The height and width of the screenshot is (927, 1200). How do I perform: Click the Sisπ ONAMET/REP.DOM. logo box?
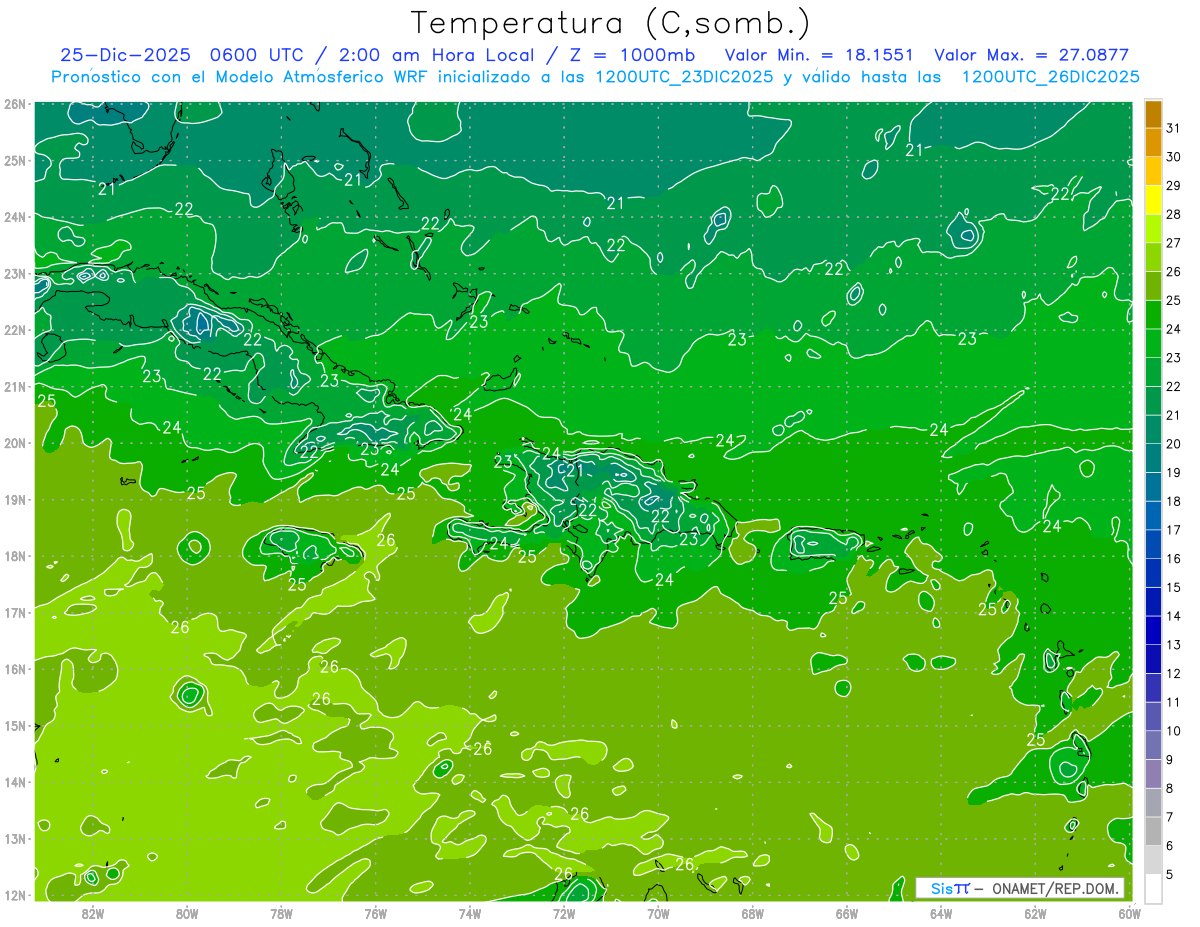[x=1020, y=888]
